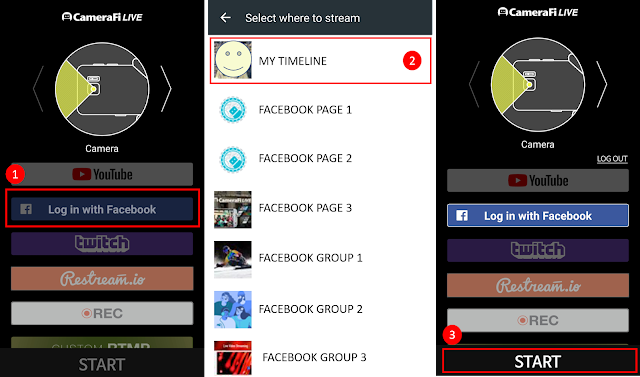Viewport: 640px width, 377px height.
Task: Click the camera source dial on right screen
Action: point(538,84)
